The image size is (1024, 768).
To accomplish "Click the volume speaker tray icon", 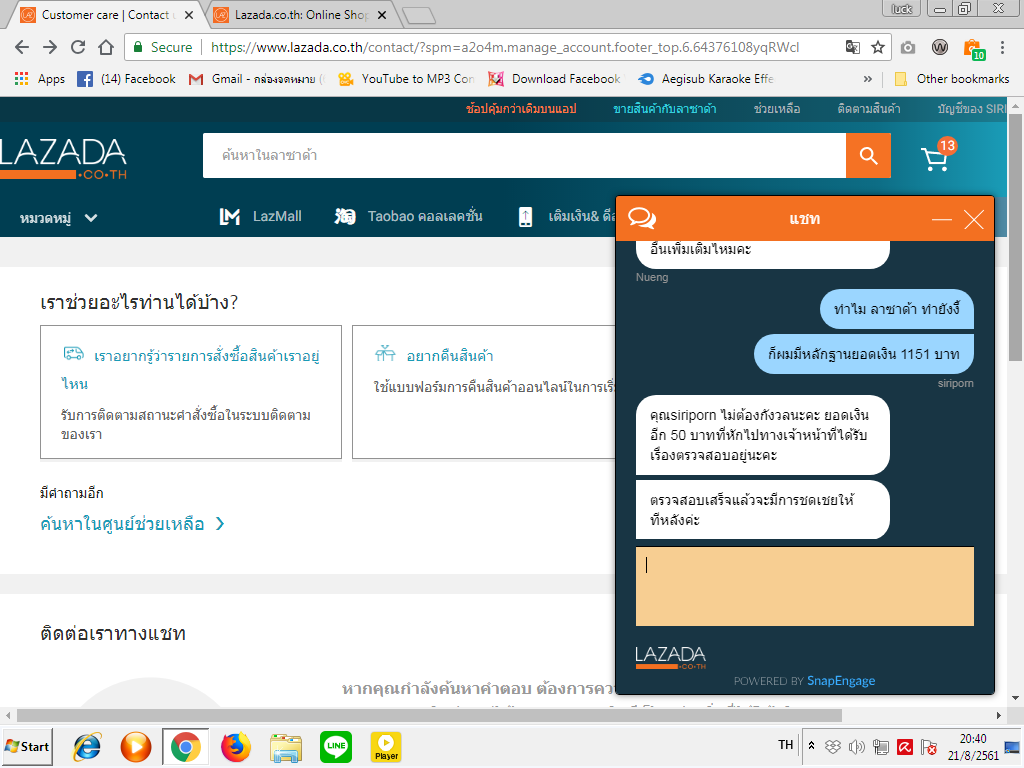I will [x=856, y=746].
